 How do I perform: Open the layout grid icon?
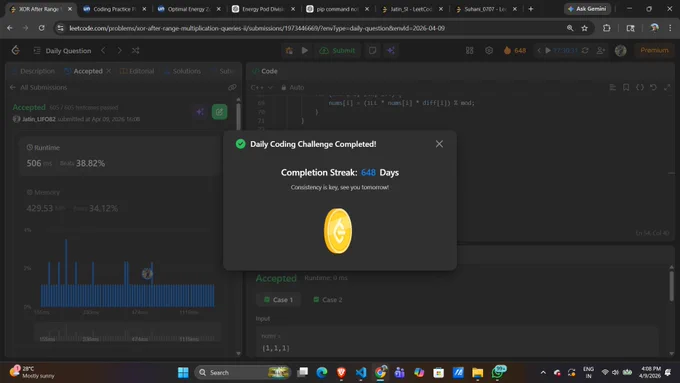pyautogui.click(x=469, y=51)
